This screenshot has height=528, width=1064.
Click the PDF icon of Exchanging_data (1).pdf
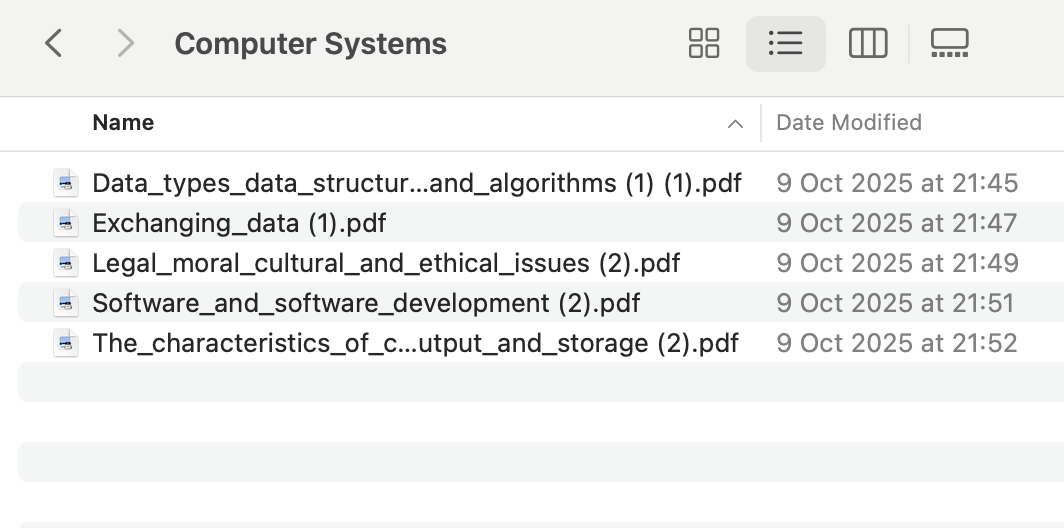click(67, 223)
